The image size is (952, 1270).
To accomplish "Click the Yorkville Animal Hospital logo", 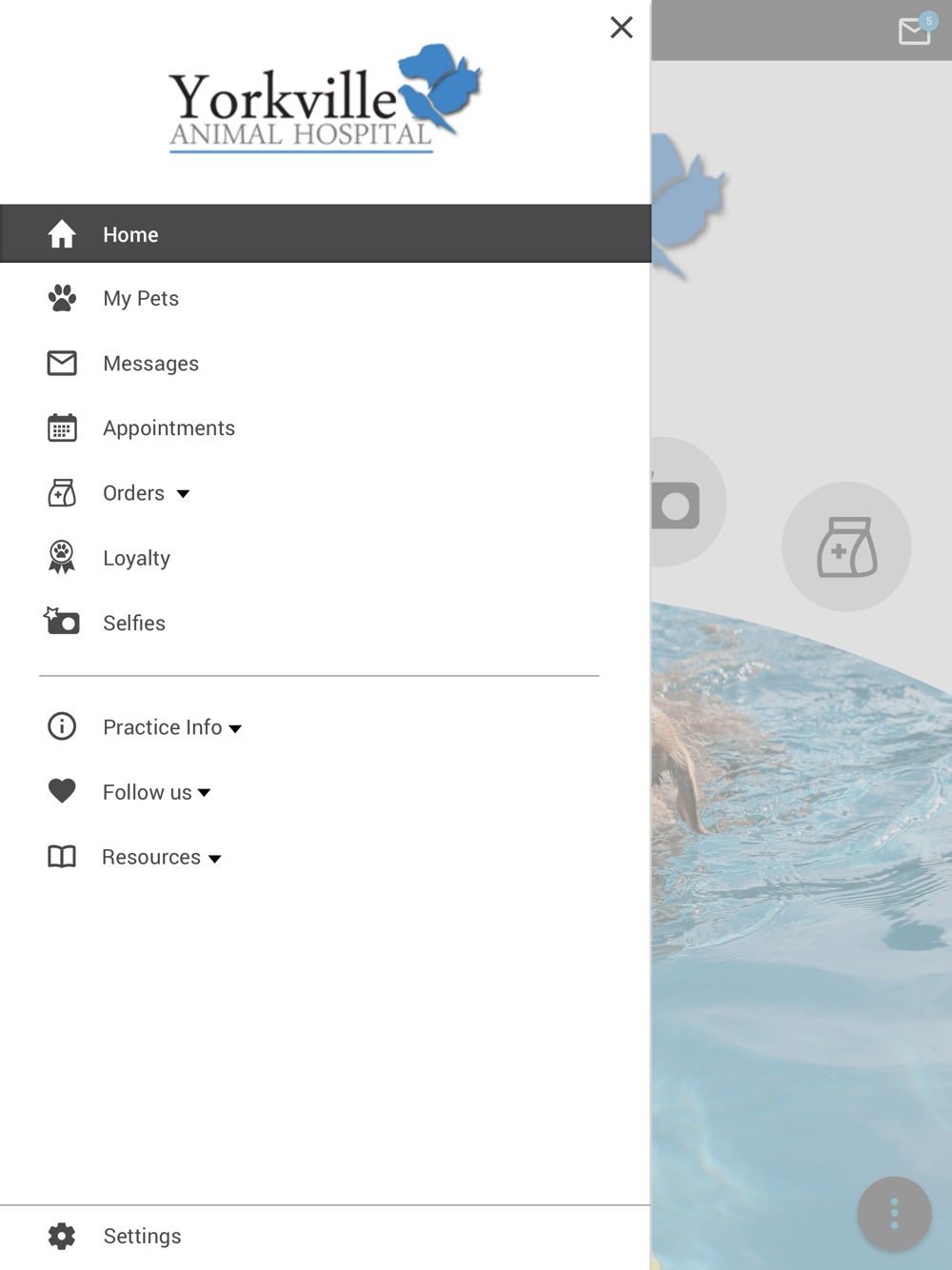I will pyautogui.click(x=325, y=98).
